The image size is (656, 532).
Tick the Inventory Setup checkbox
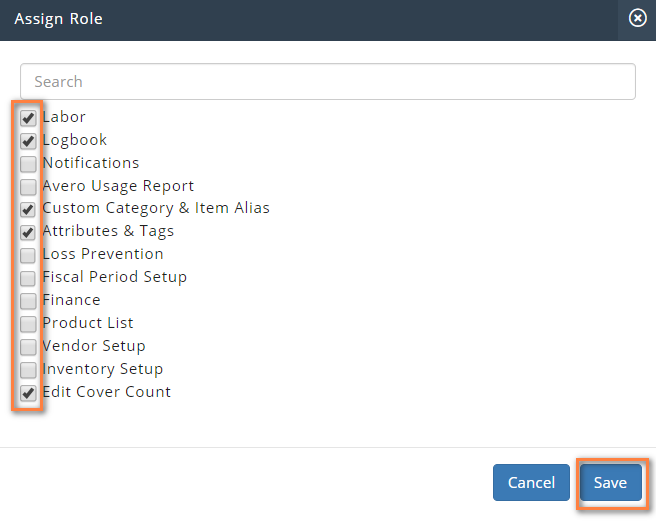tap(28, 370)
